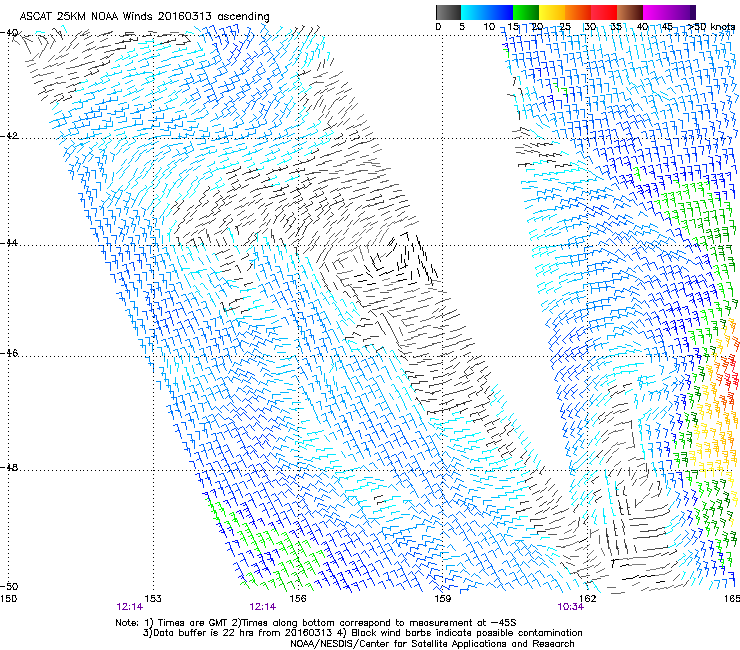Click the '-46' latitude label
Image resolution: width=740 pixels, height=650 pixels.
point(10,353)
